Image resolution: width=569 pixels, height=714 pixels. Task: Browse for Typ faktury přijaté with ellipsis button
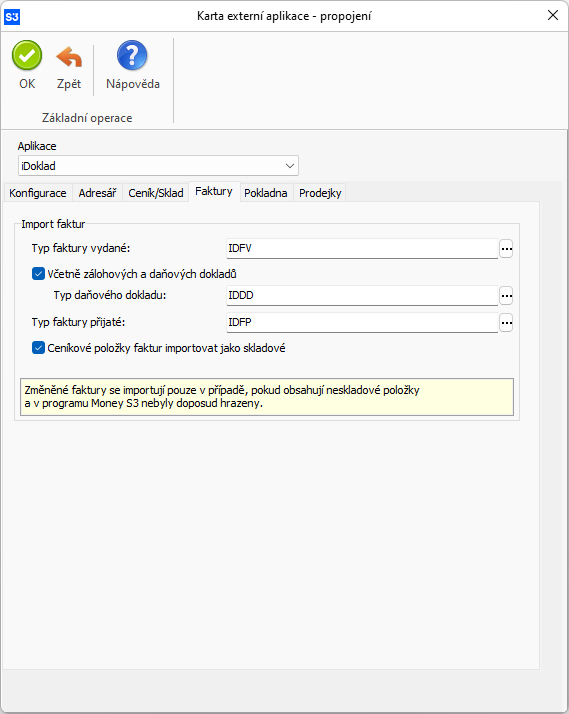click(x=506, y=323)
